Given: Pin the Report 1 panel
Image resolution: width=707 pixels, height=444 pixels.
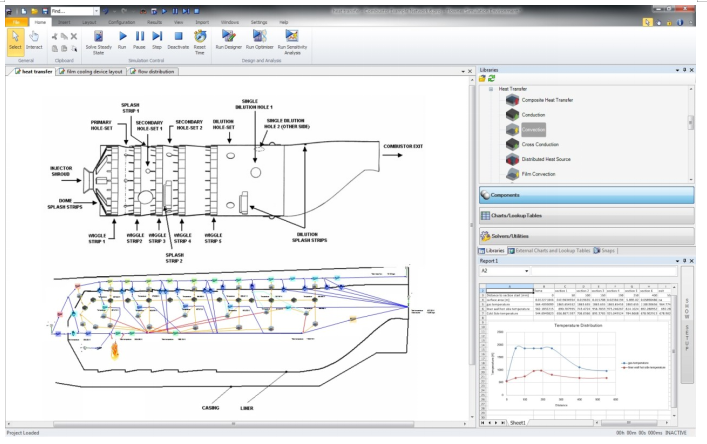Looking at the screenshot, I should click(684, 261).
